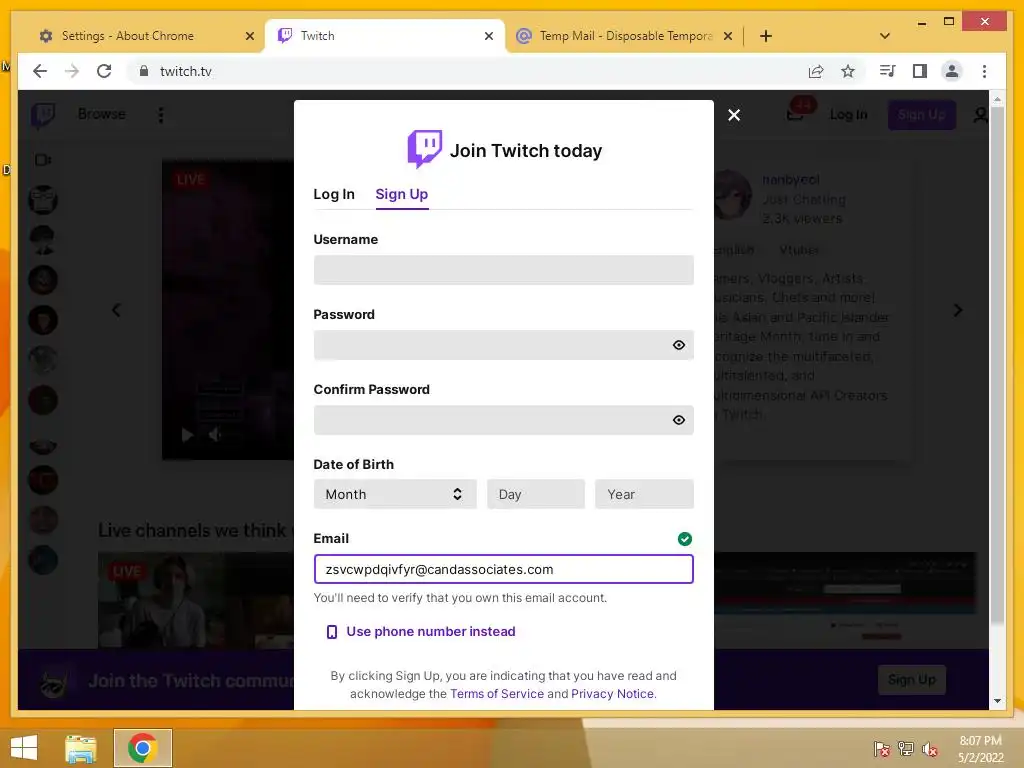
Task: Close the Settings - About Chrome tab
Action: click(249, 36)
